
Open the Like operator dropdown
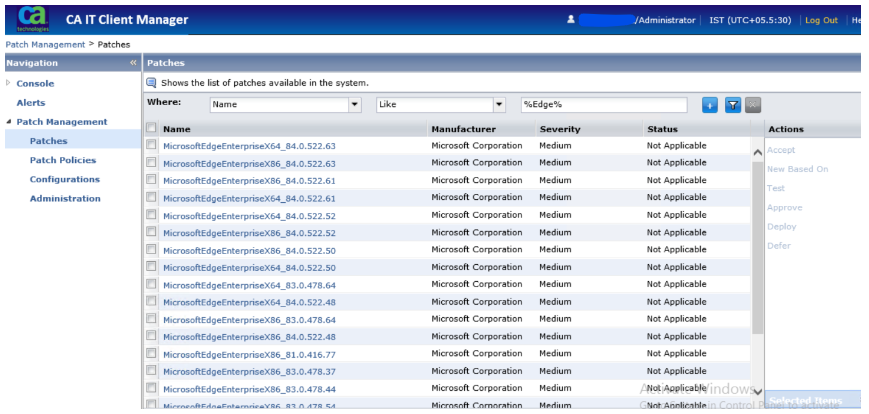click(x=499, y=105)
